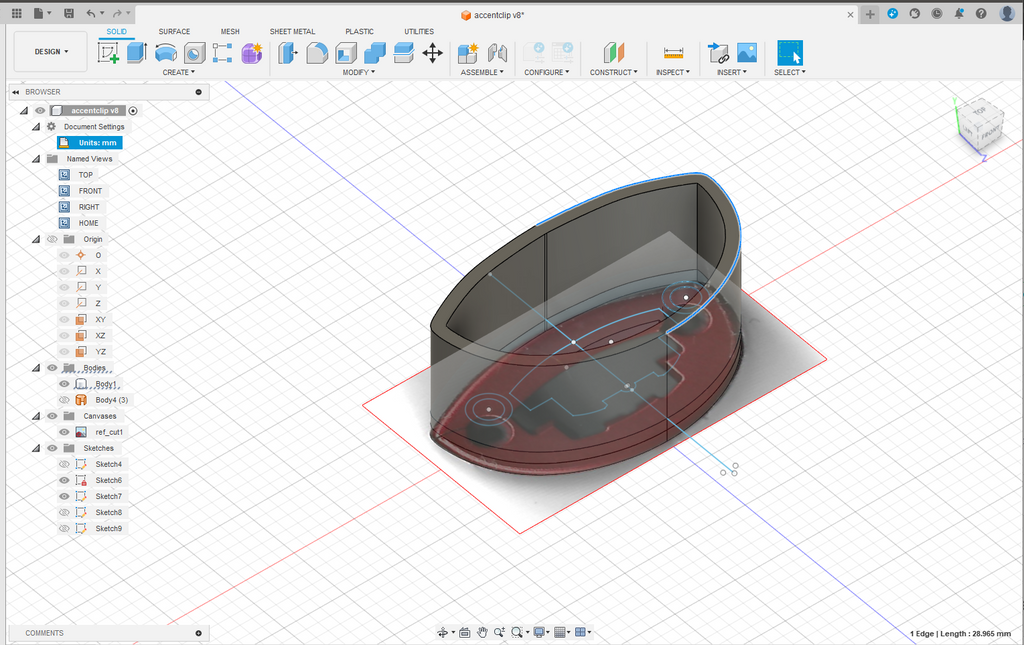Switch to the SURFACE tab
Screen dimensions: 1024x645
(174, 31)
